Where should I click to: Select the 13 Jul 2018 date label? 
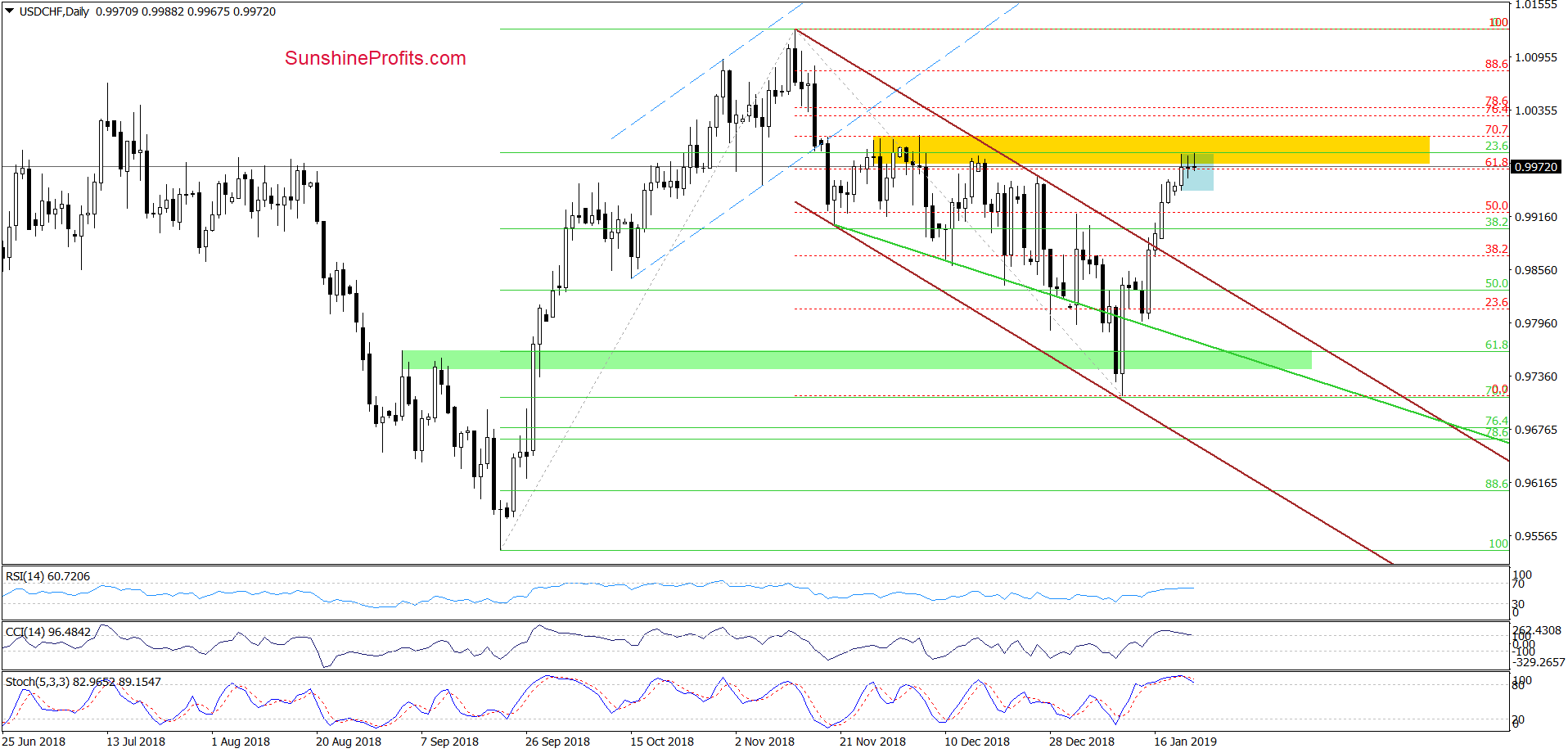136,742
